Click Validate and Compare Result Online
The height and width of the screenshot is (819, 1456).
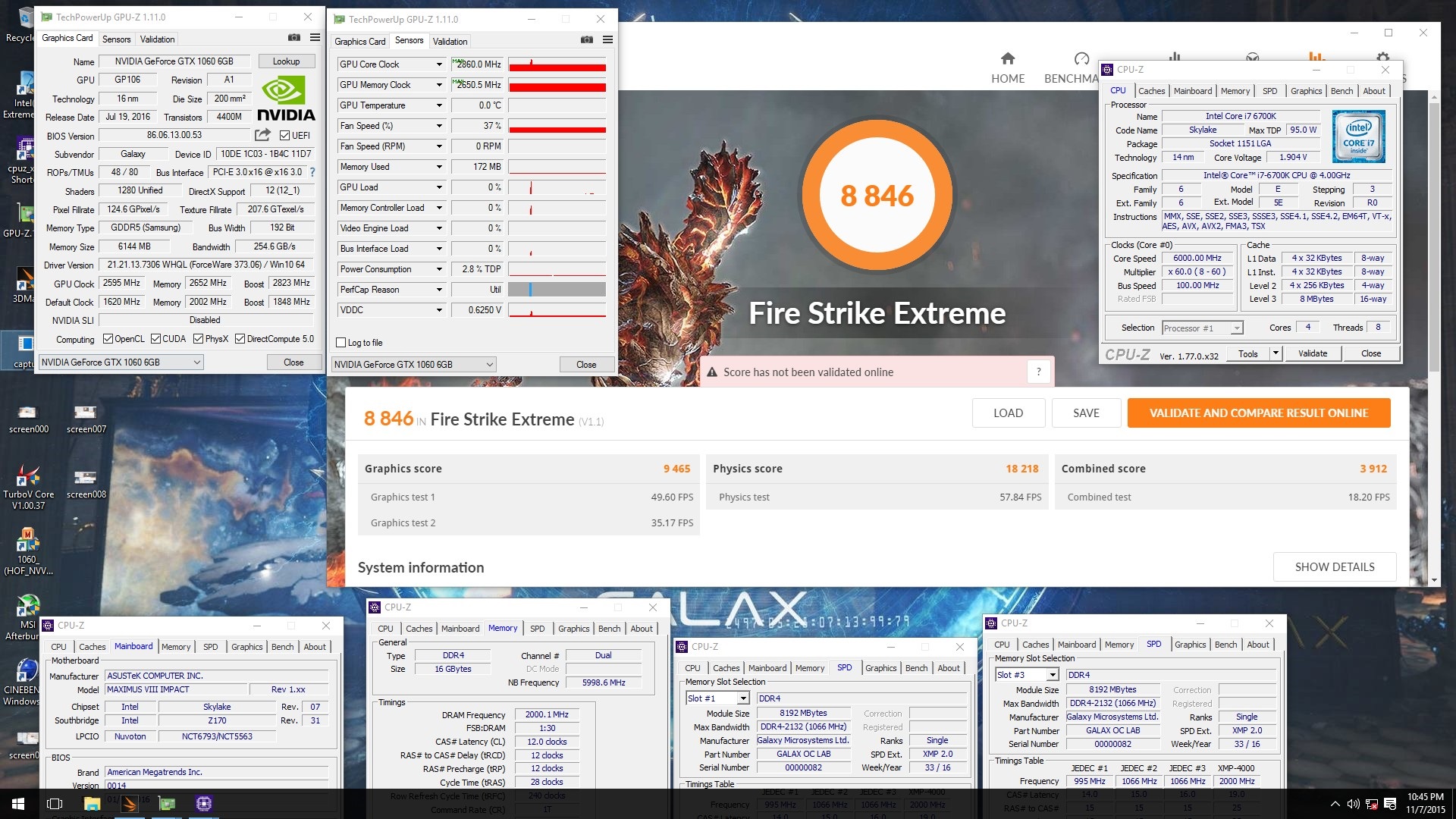point(1259,413)
